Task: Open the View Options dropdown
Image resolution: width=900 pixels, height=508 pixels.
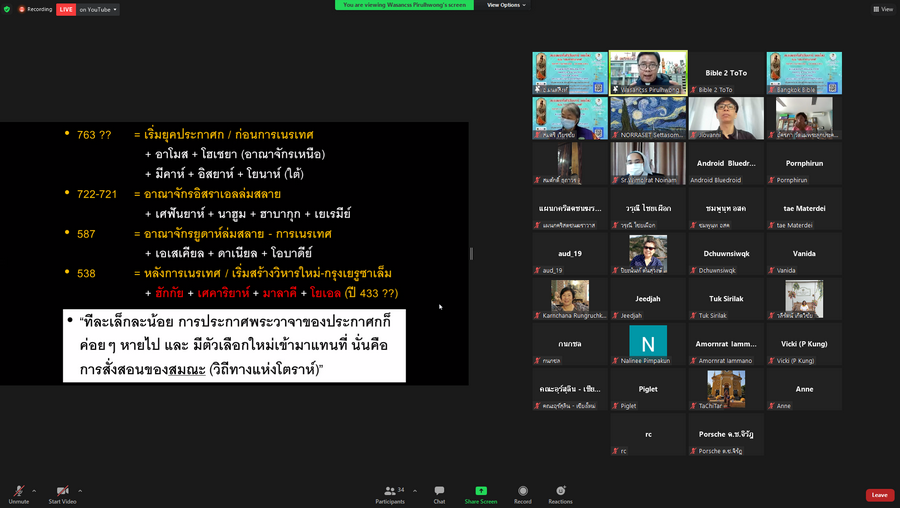Action: coord(506,5)
